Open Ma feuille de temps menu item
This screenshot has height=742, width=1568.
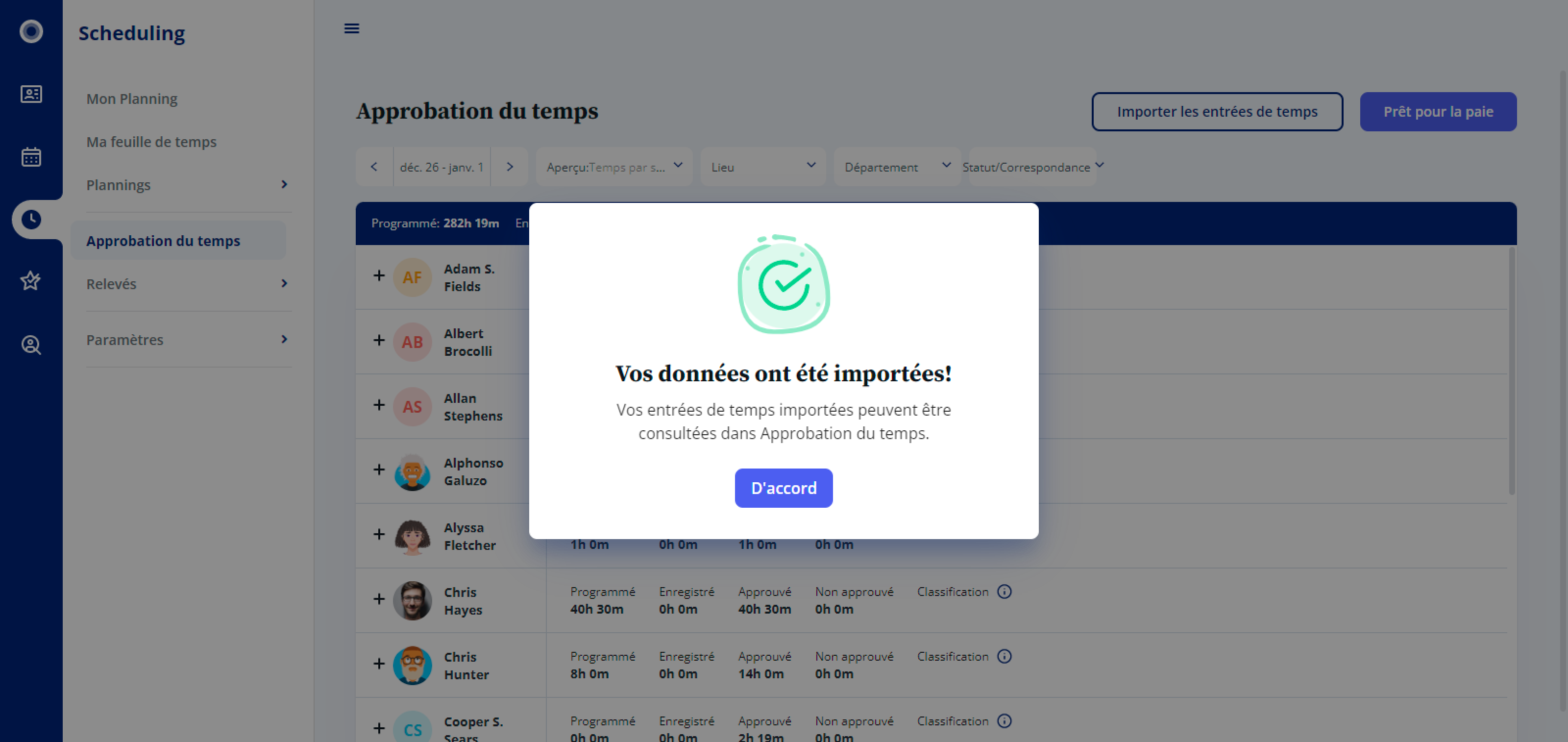[x=151, y=142]
